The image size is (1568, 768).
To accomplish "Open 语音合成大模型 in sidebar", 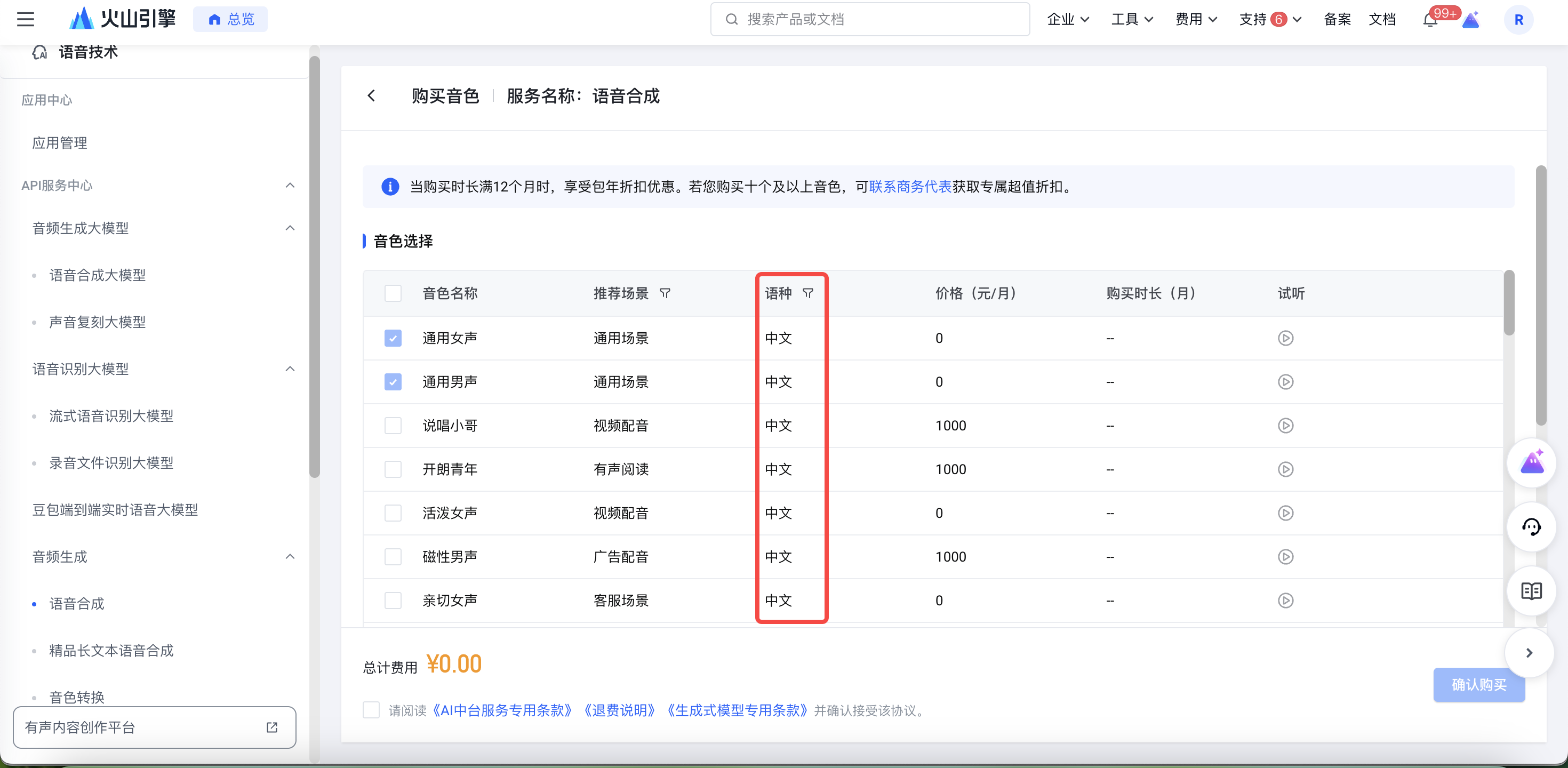I will tap(98, 275).
